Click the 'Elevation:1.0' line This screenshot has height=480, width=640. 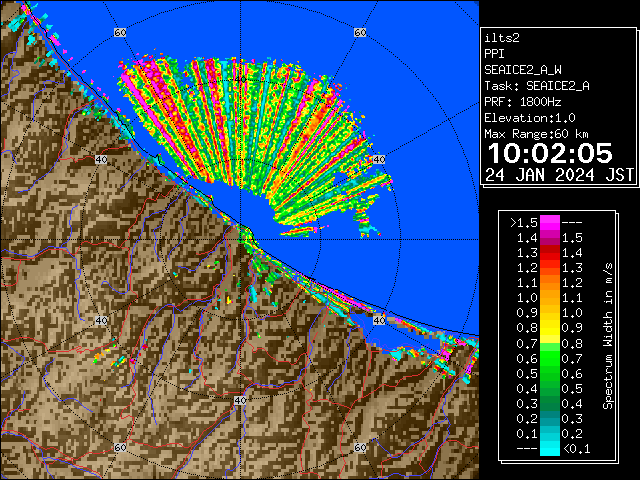(x=530, y=118)
